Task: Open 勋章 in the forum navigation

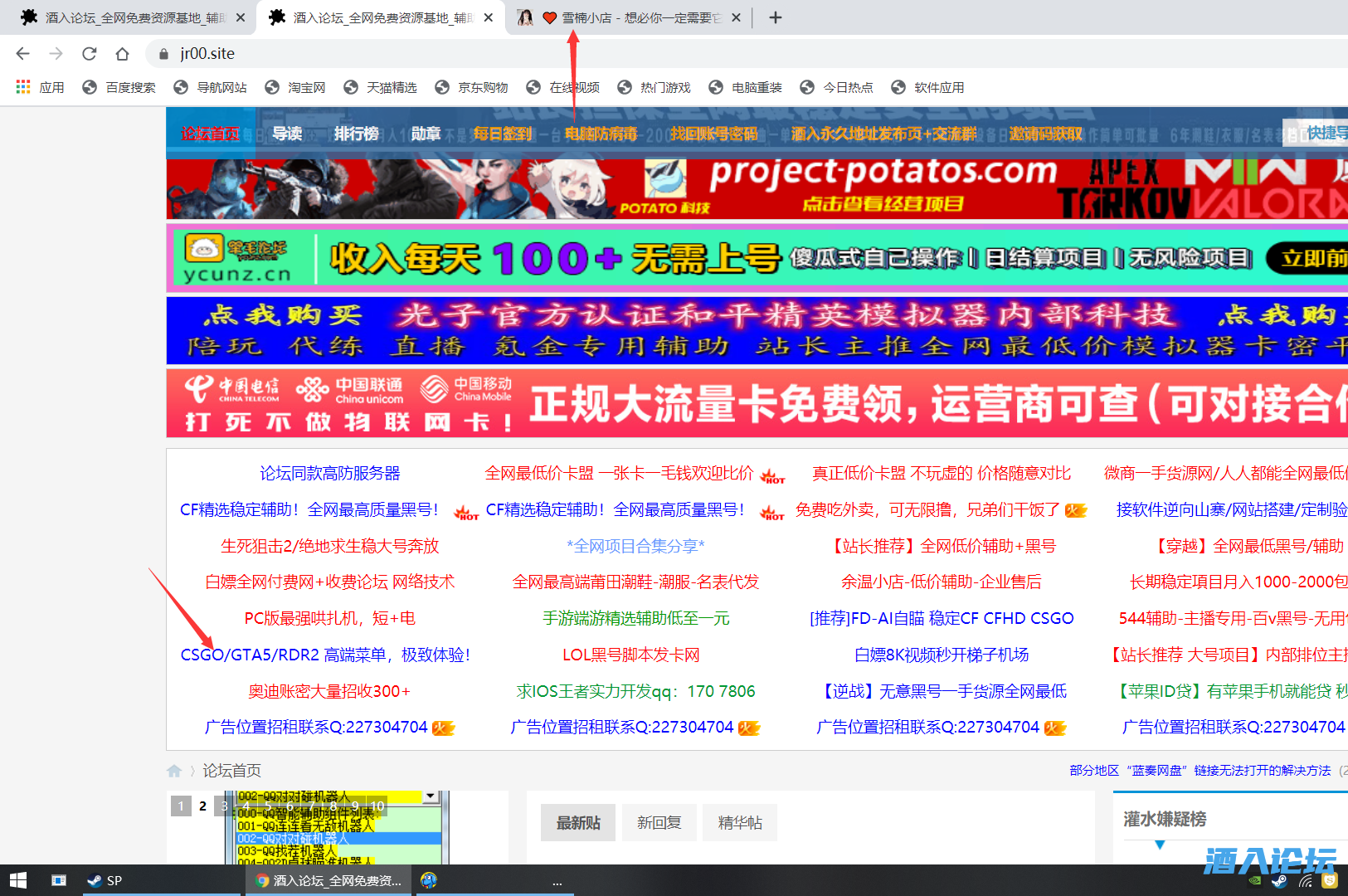Action: tap(426, 134)
